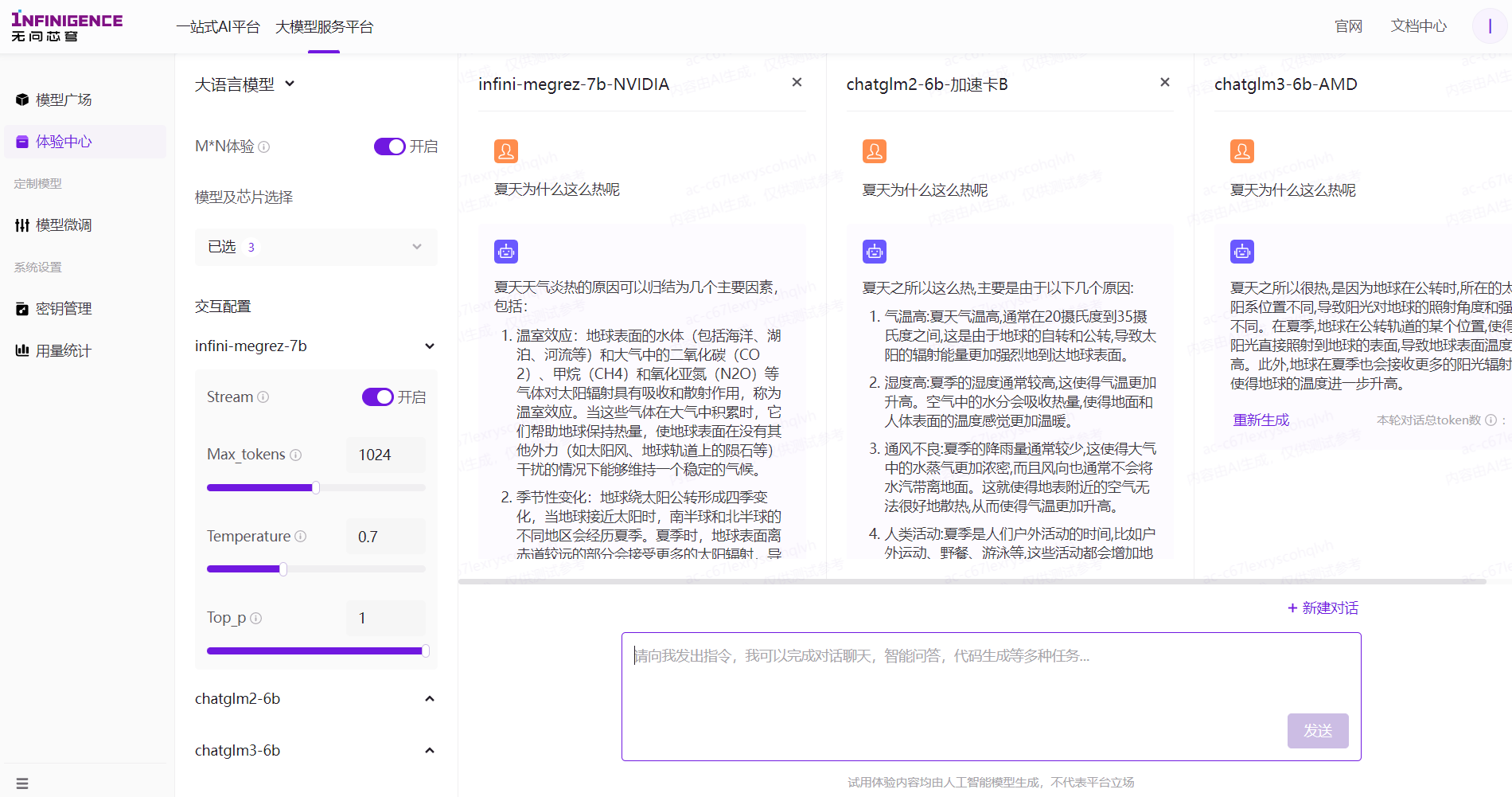
Task: Adjust the Top_p slider
Action: coord(316,650)
